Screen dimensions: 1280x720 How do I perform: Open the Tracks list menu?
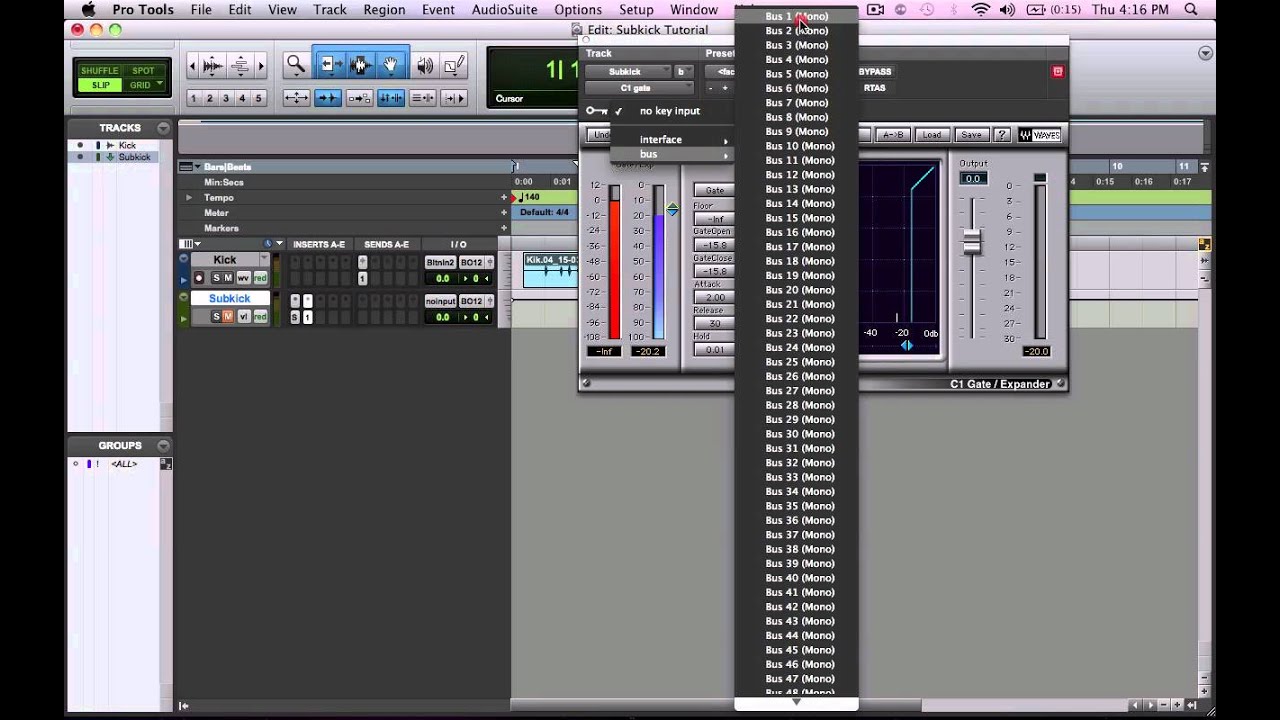click(x=162, y=128)
